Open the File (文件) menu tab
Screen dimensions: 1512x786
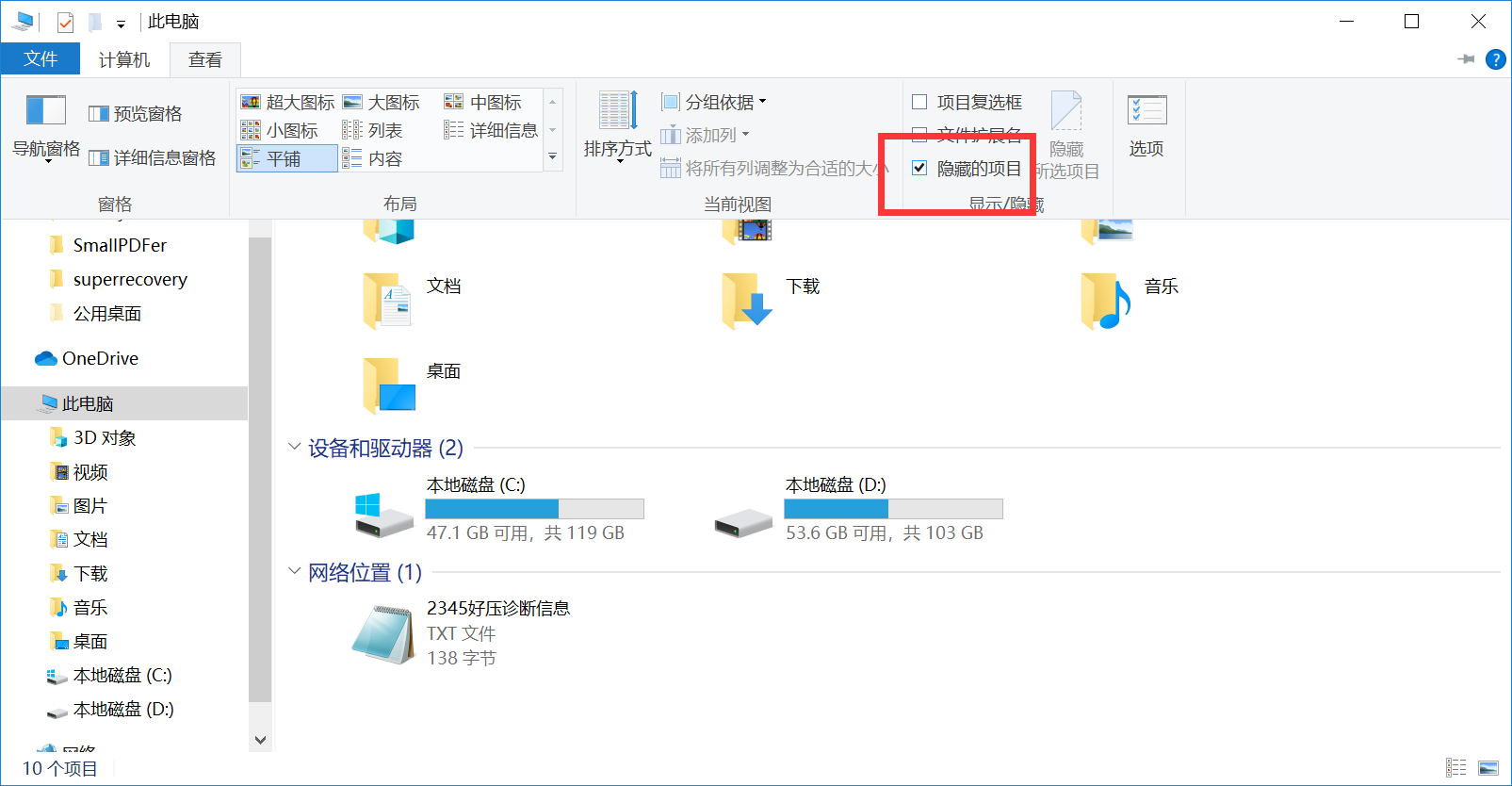tap(41, 59)
